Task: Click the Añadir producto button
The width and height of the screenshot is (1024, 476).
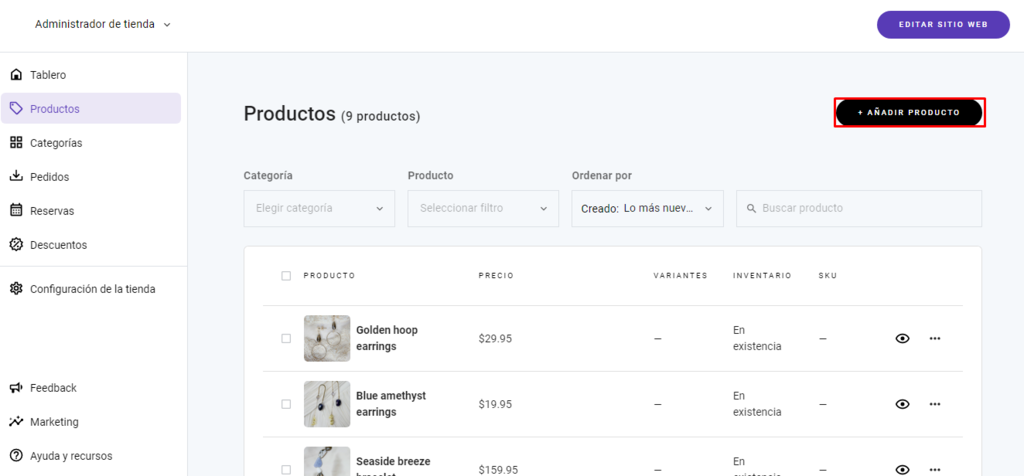Action: pyautogui.click(x=909, y=112)
